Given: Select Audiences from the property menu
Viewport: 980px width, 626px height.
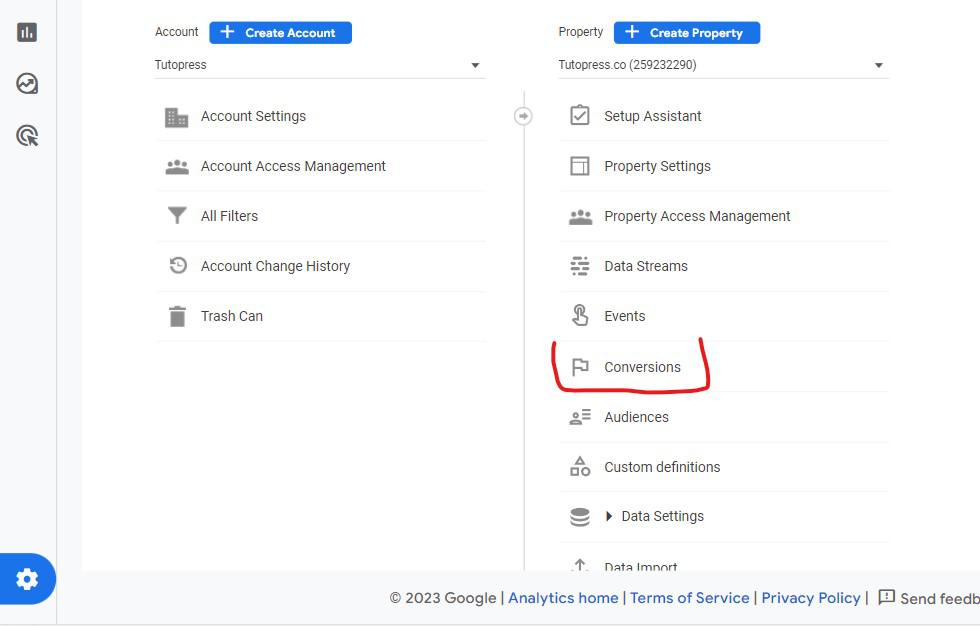Looking at the screenshot, I should tap(637, 417).
